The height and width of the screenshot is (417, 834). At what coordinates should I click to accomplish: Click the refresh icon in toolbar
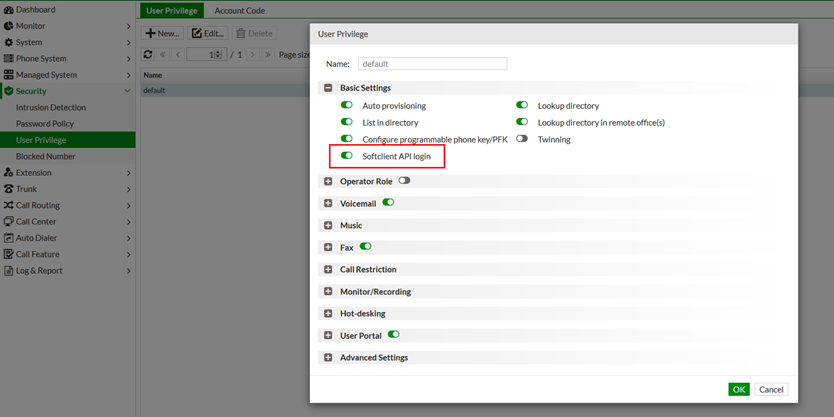[x=148, y=55]
